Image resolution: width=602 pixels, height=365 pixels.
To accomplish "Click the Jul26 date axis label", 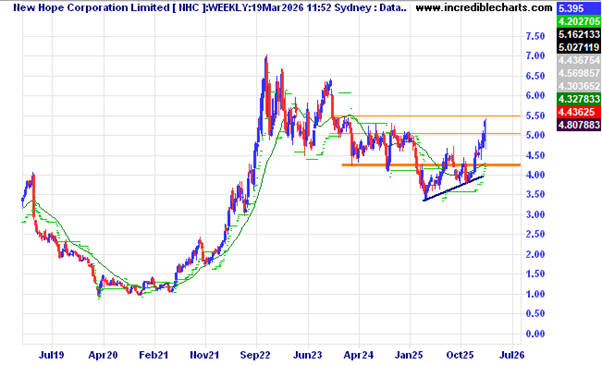I will pyautogui.click(x=512, y=355).
